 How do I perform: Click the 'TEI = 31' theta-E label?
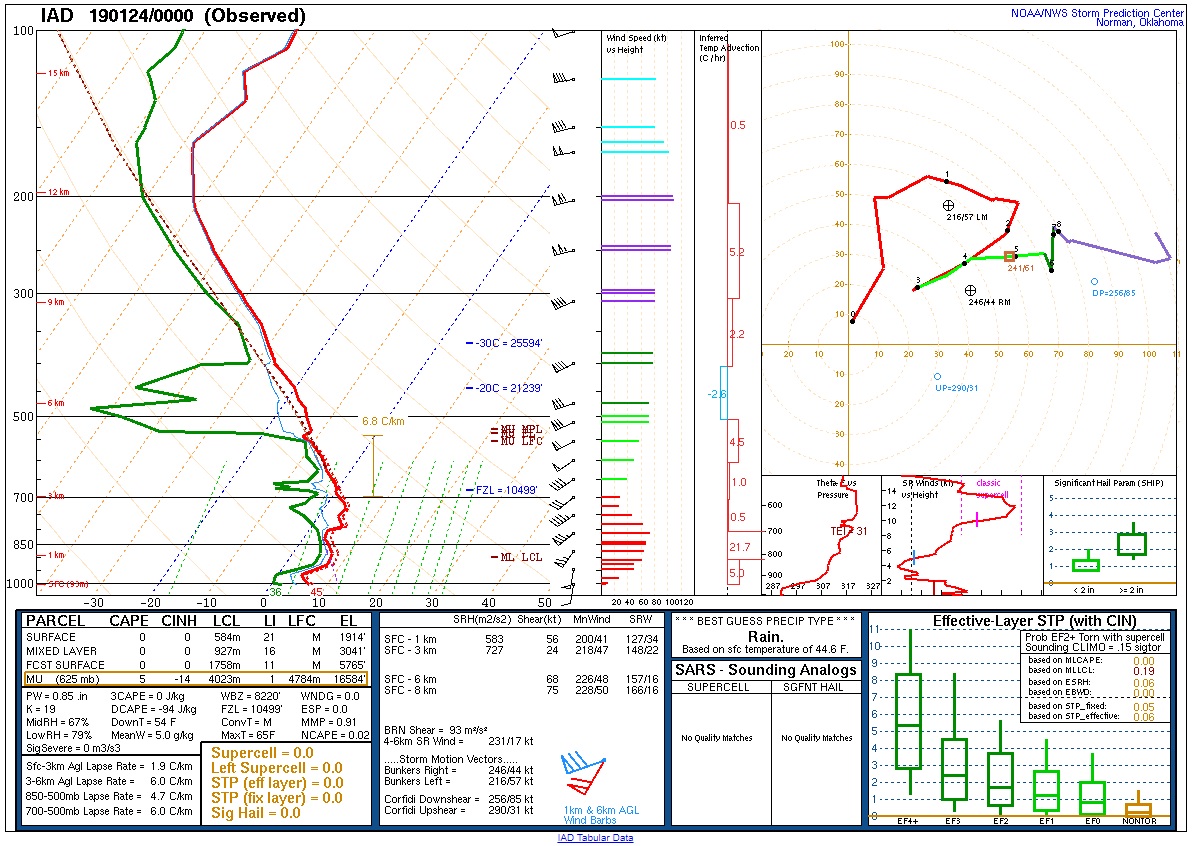point(849,531)
